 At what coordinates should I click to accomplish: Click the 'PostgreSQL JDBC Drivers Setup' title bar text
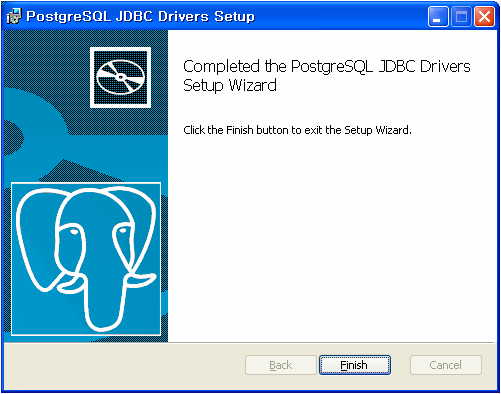140,16
